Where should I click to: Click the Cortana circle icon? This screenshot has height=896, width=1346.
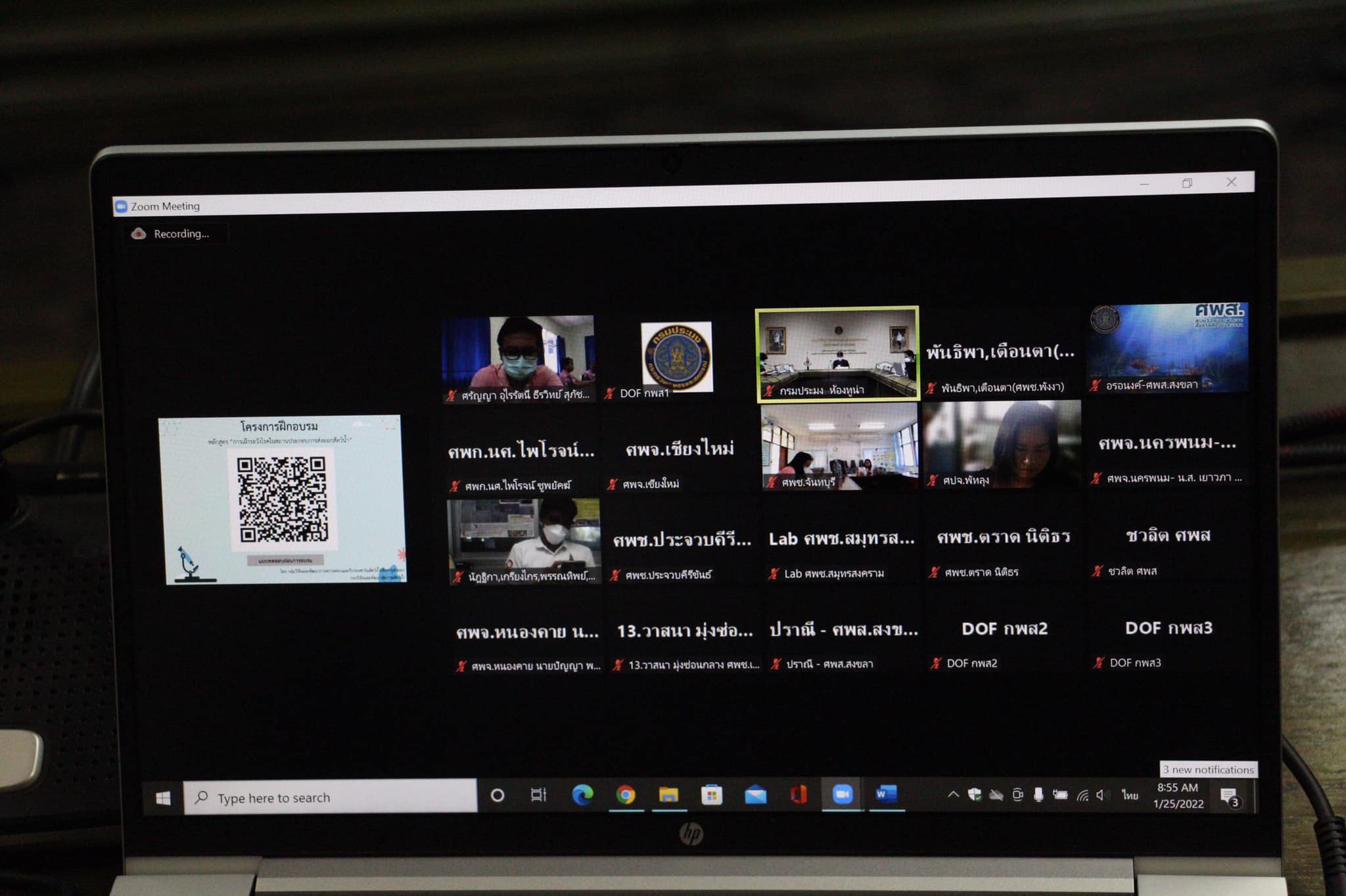[498, 795]
